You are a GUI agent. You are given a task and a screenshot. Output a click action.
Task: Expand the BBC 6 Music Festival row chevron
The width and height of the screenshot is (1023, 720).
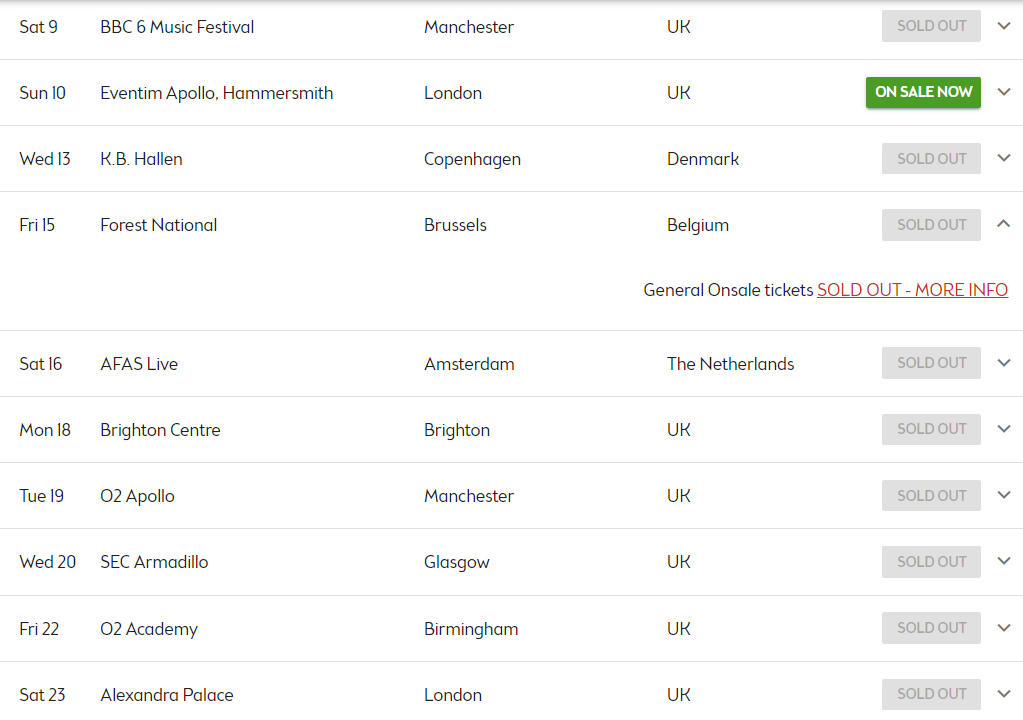pos(1004,26)
